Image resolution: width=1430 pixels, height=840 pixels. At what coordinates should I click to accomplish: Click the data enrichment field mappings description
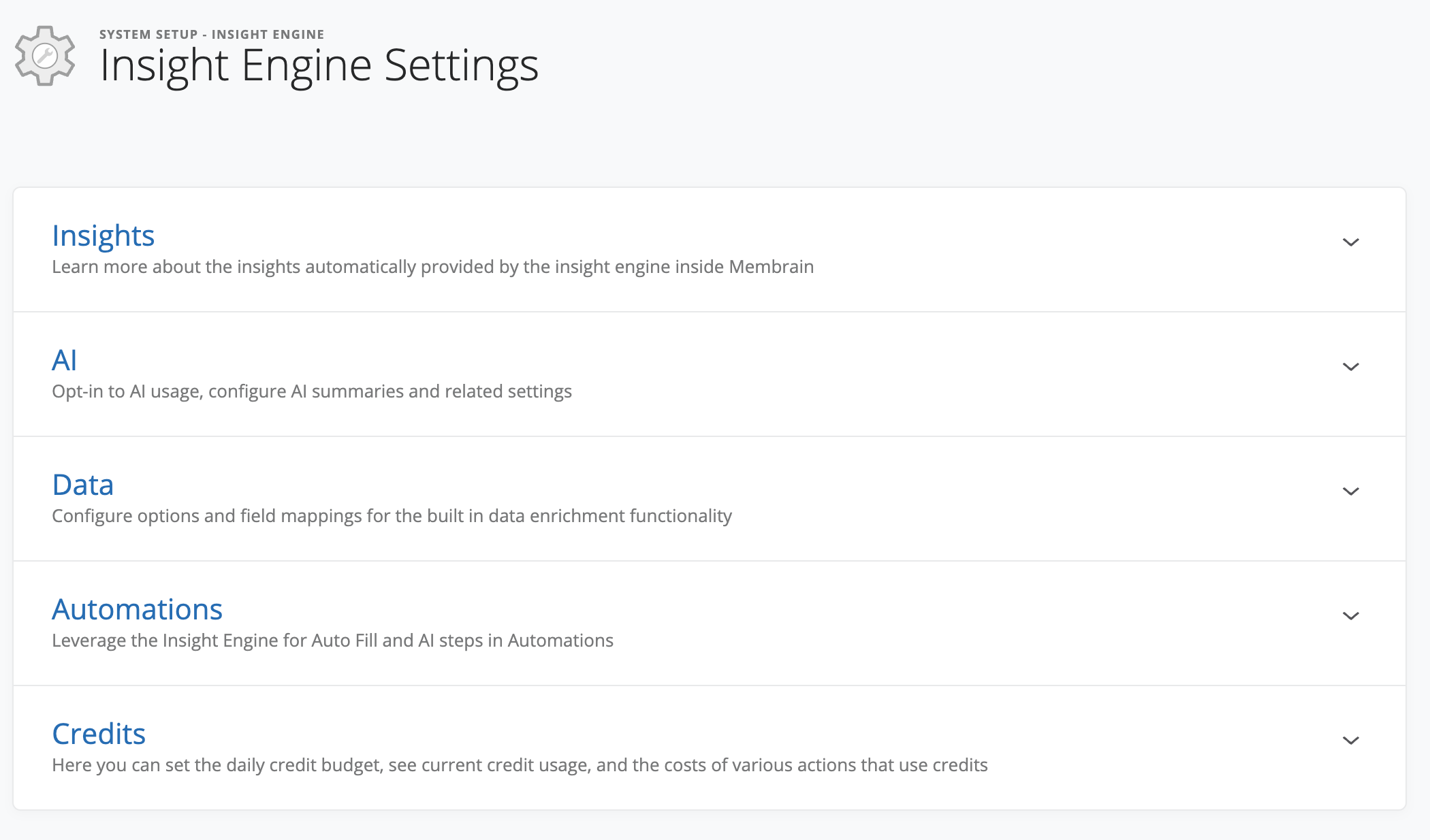[392, 516]
